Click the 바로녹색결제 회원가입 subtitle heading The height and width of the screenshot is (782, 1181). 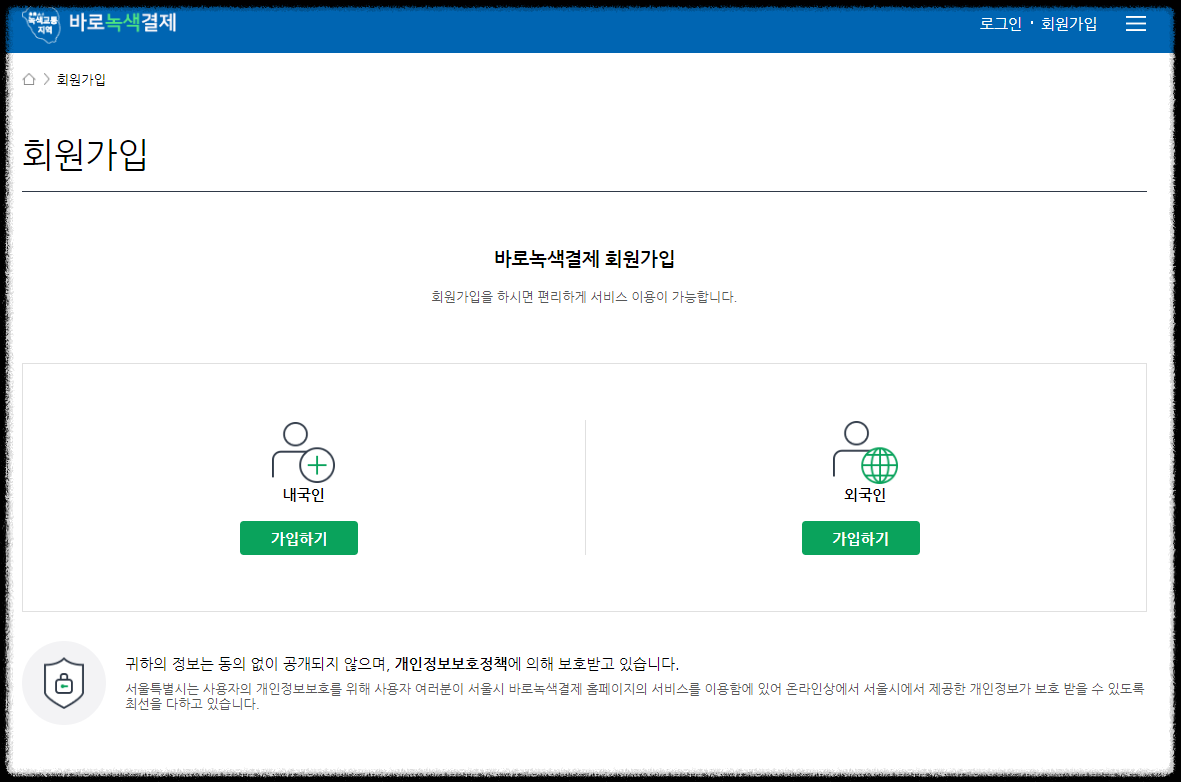tap(584, 258)
